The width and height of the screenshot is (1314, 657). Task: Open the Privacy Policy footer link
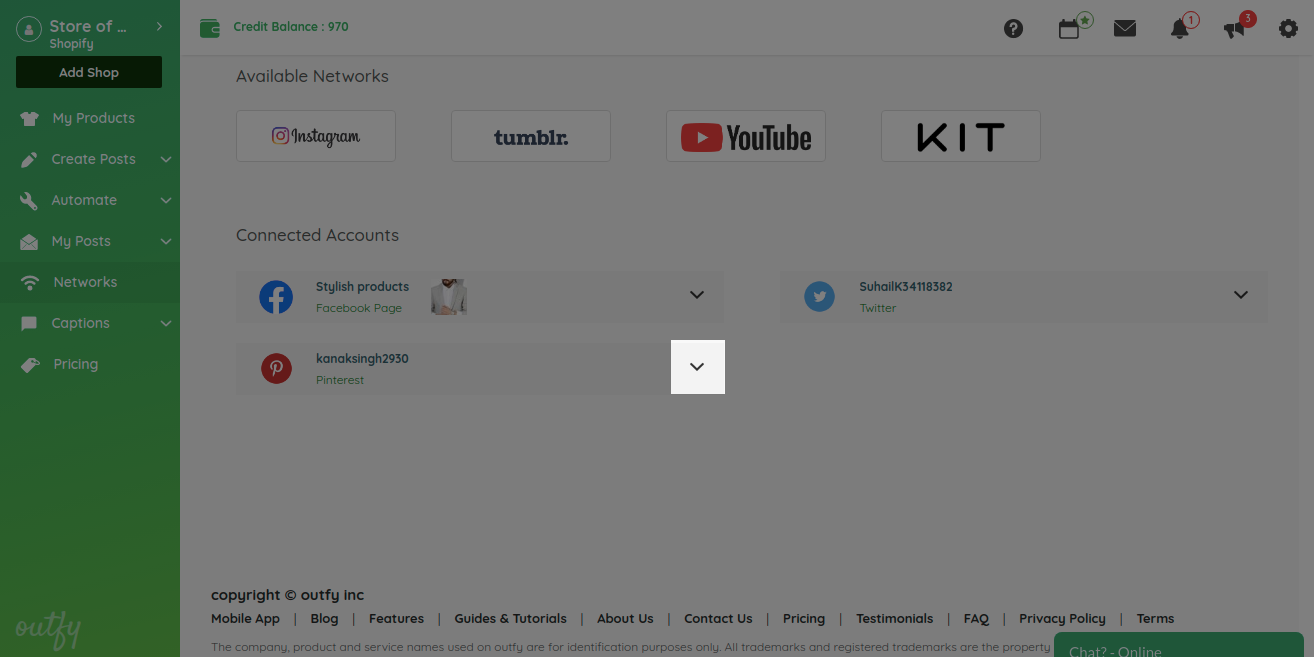coord(1062,619)
